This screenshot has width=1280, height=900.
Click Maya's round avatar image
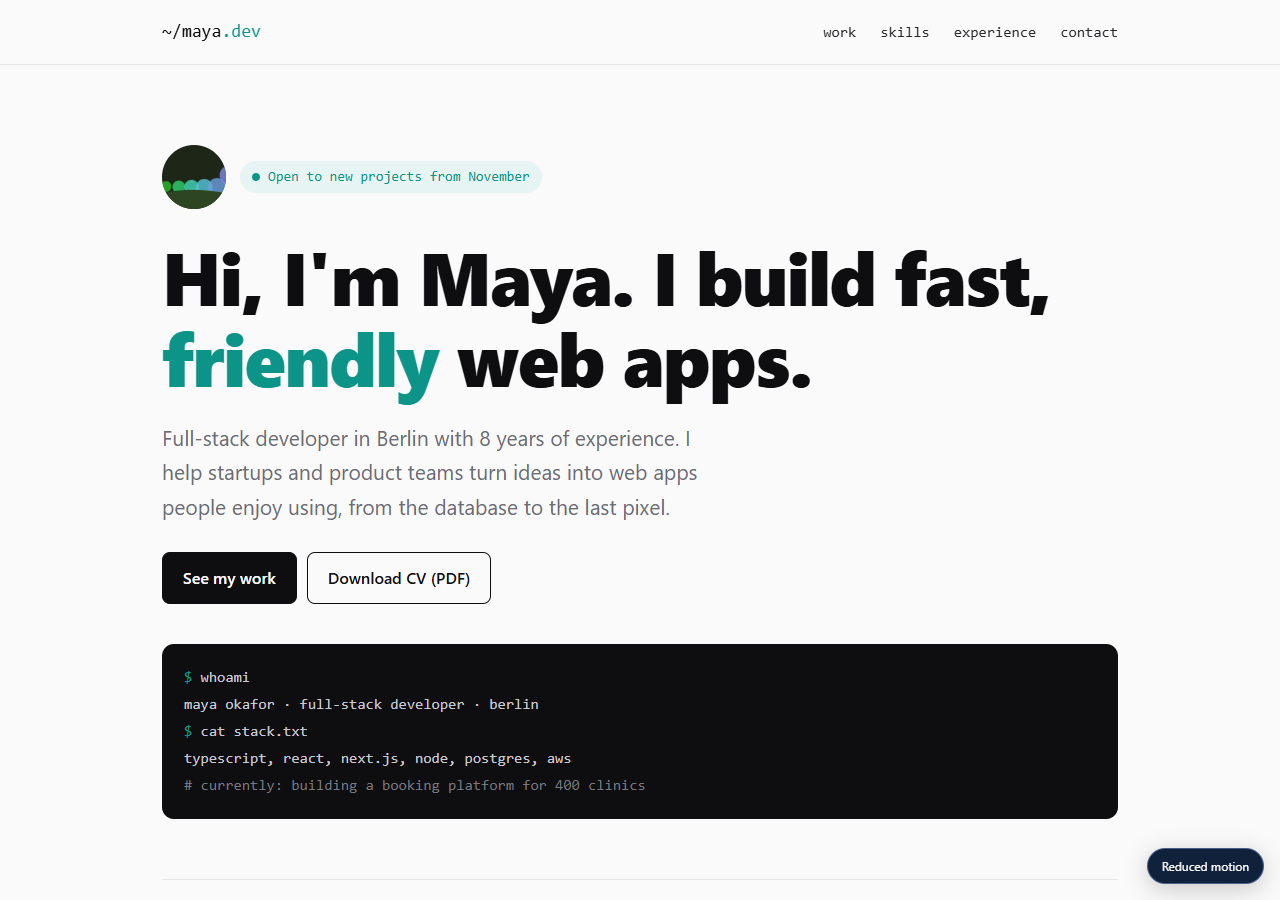pyautogui.click(x=194, y=177)
